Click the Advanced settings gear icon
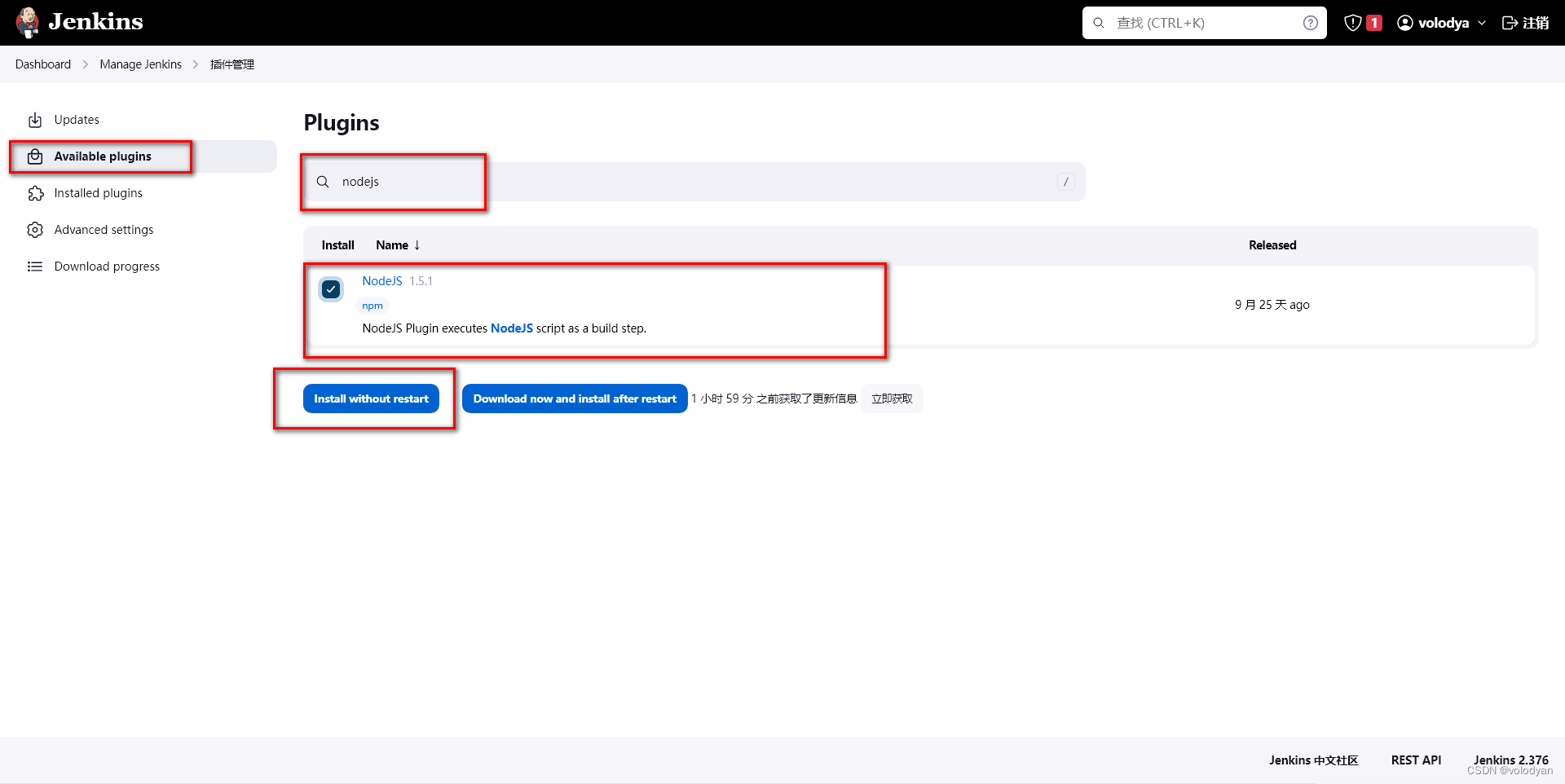This screenshot has height=784, width=1565. (35, 230)
